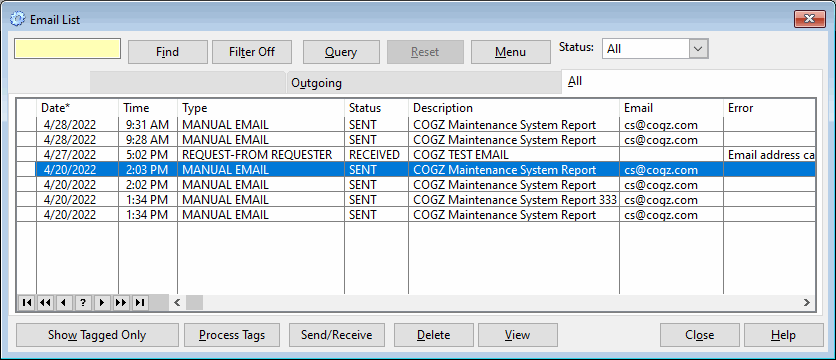
Task: Jump to last record navigation icon
Action: pos(140,302)
